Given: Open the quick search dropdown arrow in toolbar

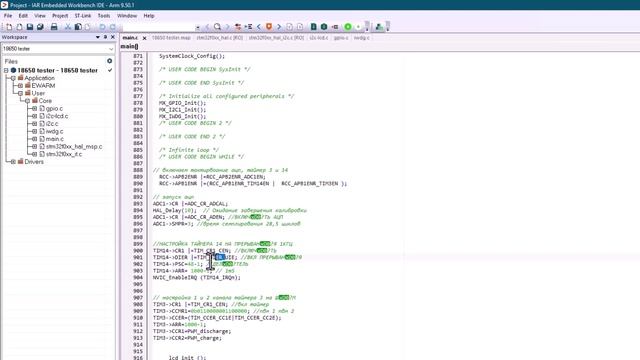Looking at the screenshot, I should (x=198, y=27).
